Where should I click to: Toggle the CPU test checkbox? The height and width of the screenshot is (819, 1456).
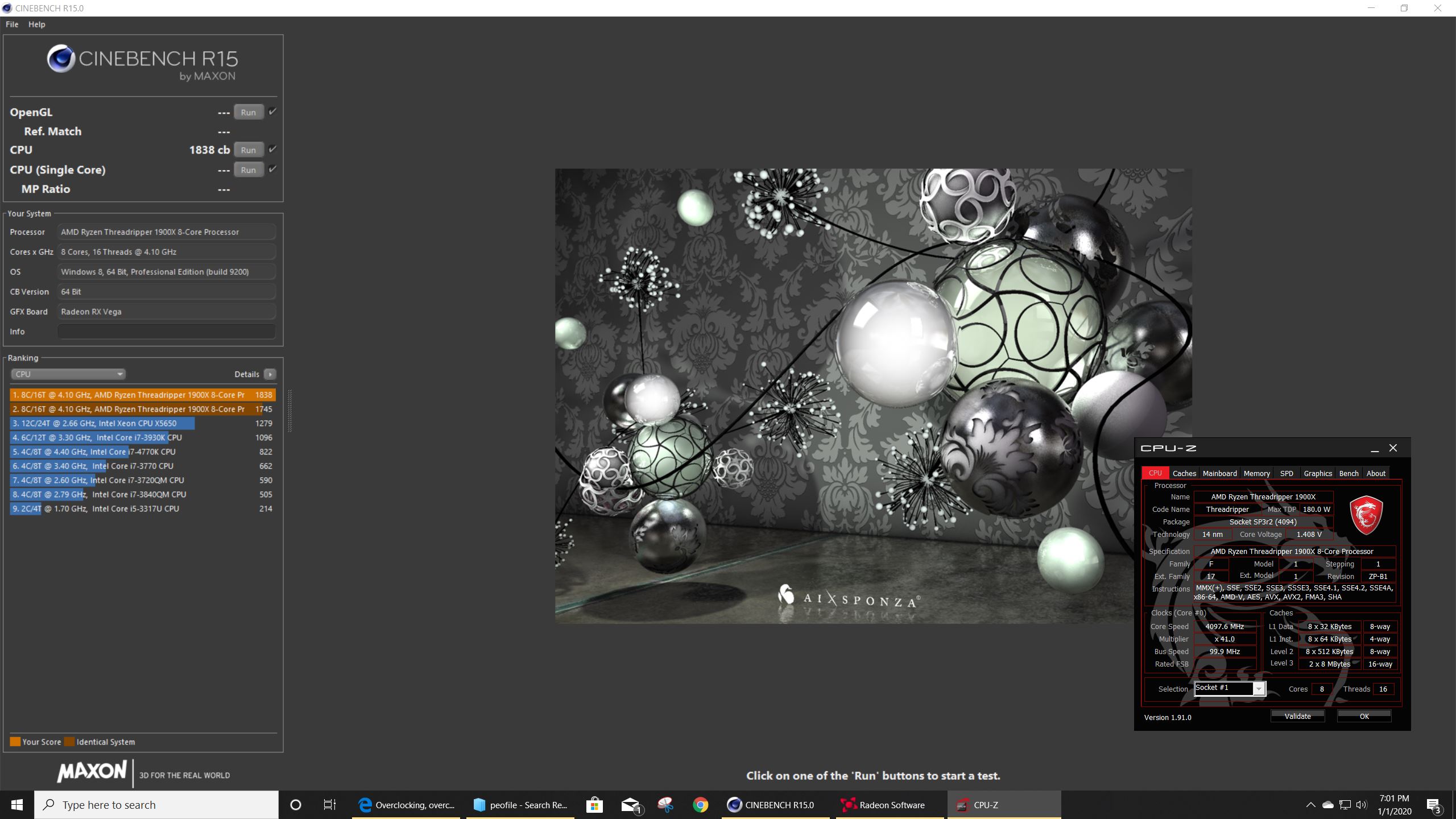(272, 149)
